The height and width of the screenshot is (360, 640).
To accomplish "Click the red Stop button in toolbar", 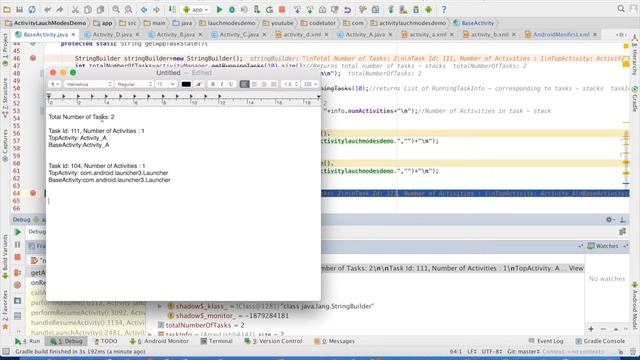I will point(282,9).
